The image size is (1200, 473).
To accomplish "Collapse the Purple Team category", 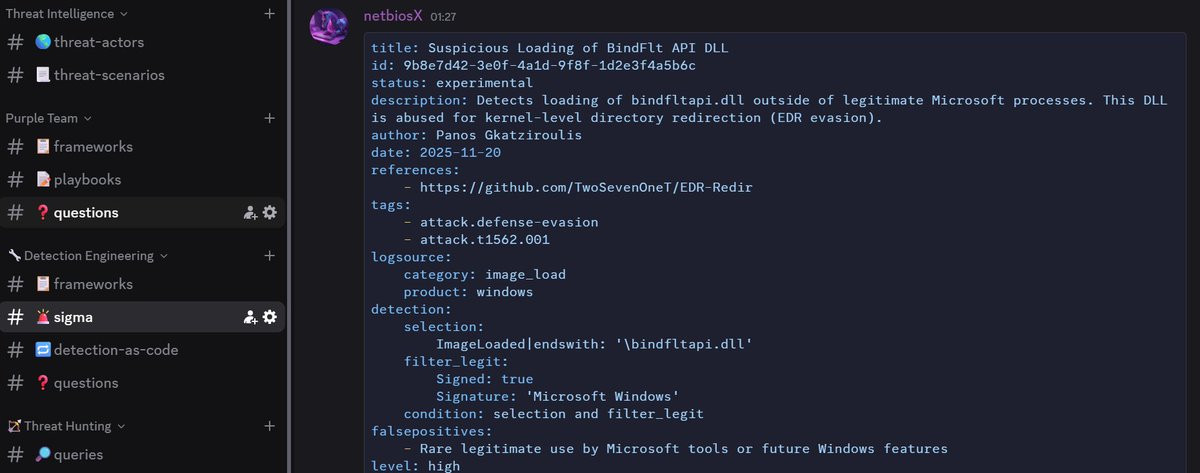I will click(48, 118).
